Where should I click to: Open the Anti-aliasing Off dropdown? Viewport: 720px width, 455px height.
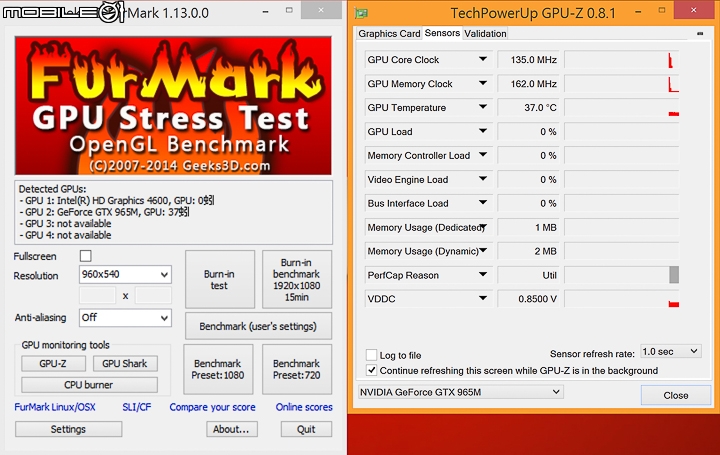125,318
